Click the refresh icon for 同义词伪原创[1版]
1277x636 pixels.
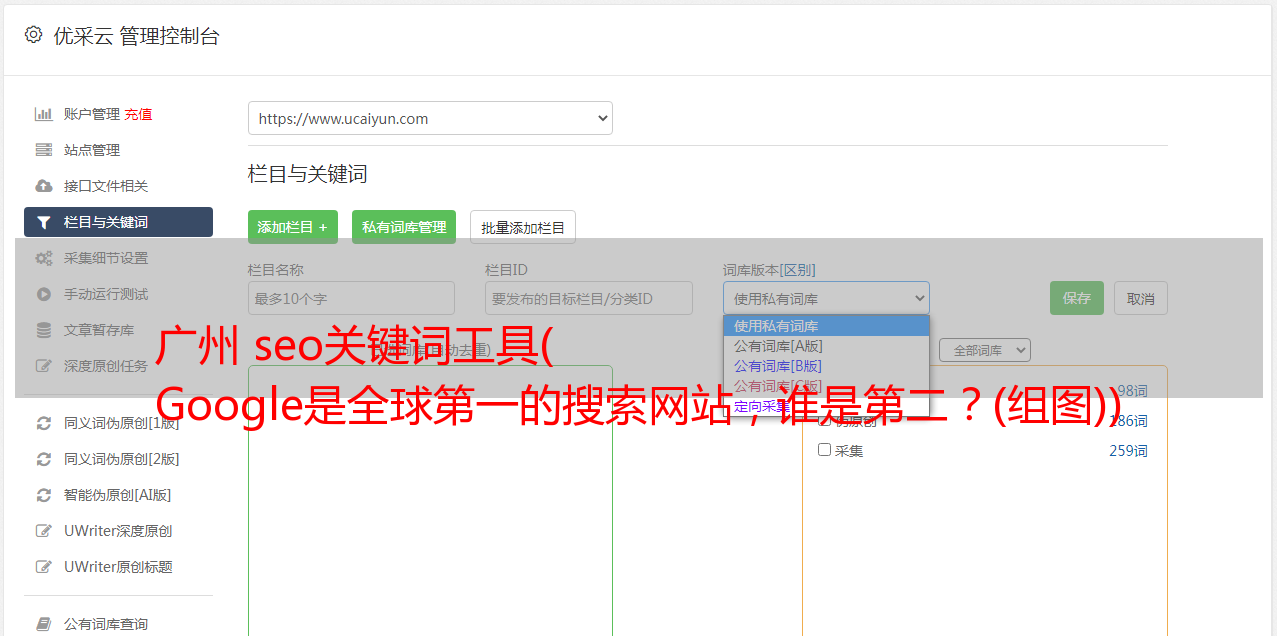pyautogui.click(x=44, y=423)
